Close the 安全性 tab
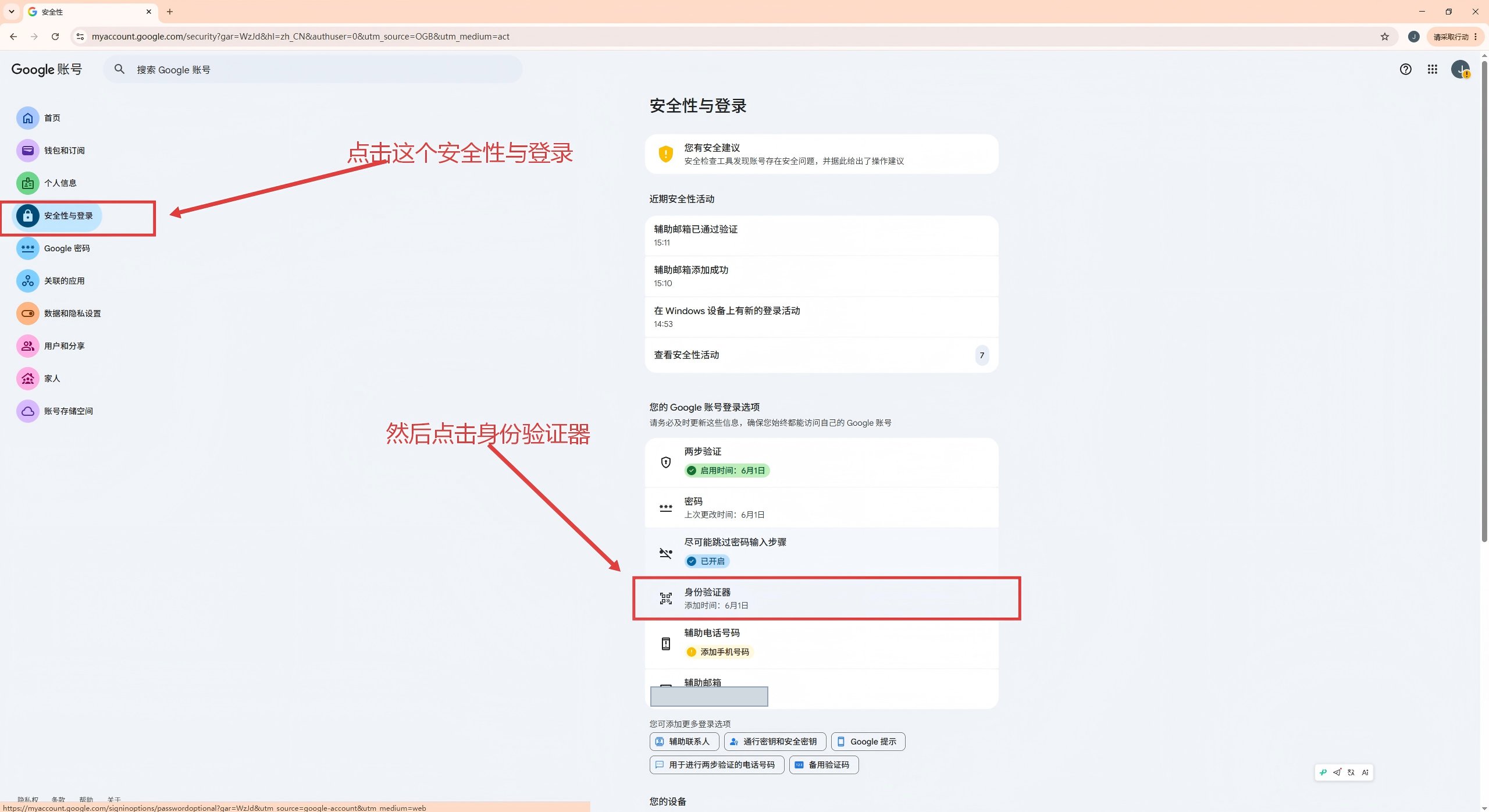 (x=149, y=12)
